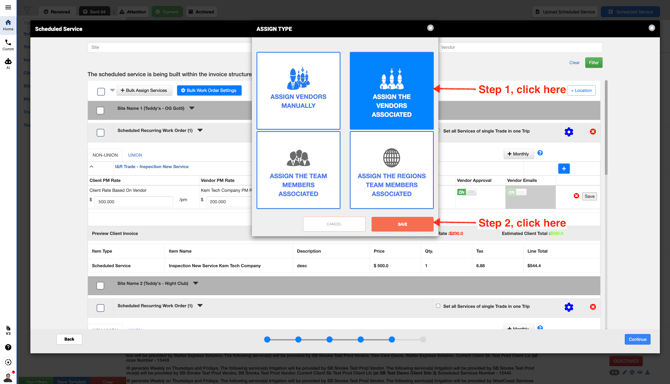Tick the bulk select-all checkbox
670x384 pixels.
[x=101, y=91]
